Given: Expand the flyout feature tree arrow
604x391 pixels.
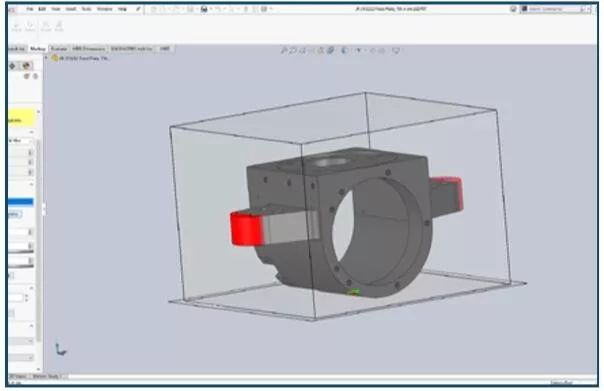Looking at the screenshot, I should (x=47, y=58).
